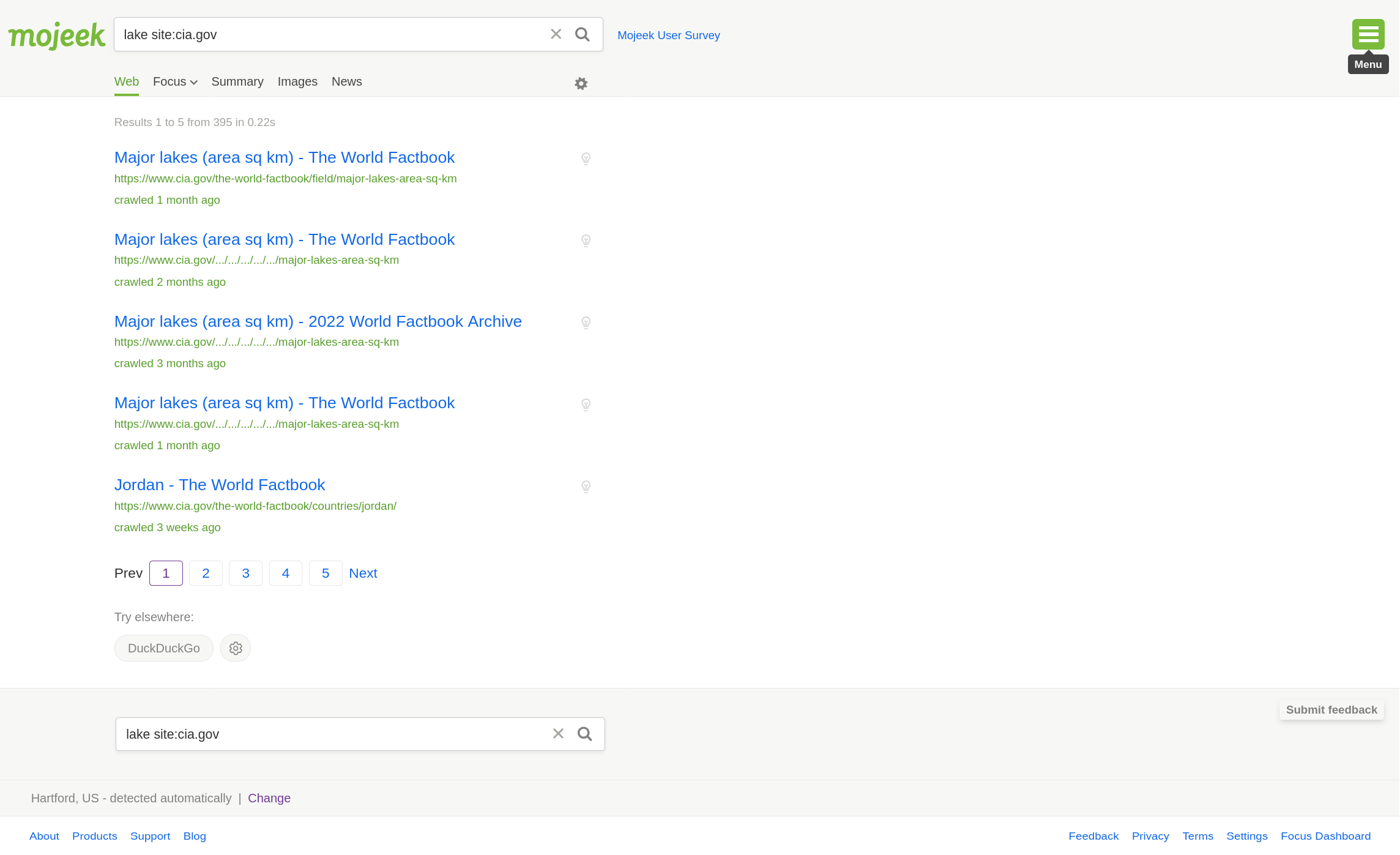Viewport: 1400px width, 855px height.
Task: Open the green hamburger Menu icon
Action: [x=1368, y=34]
